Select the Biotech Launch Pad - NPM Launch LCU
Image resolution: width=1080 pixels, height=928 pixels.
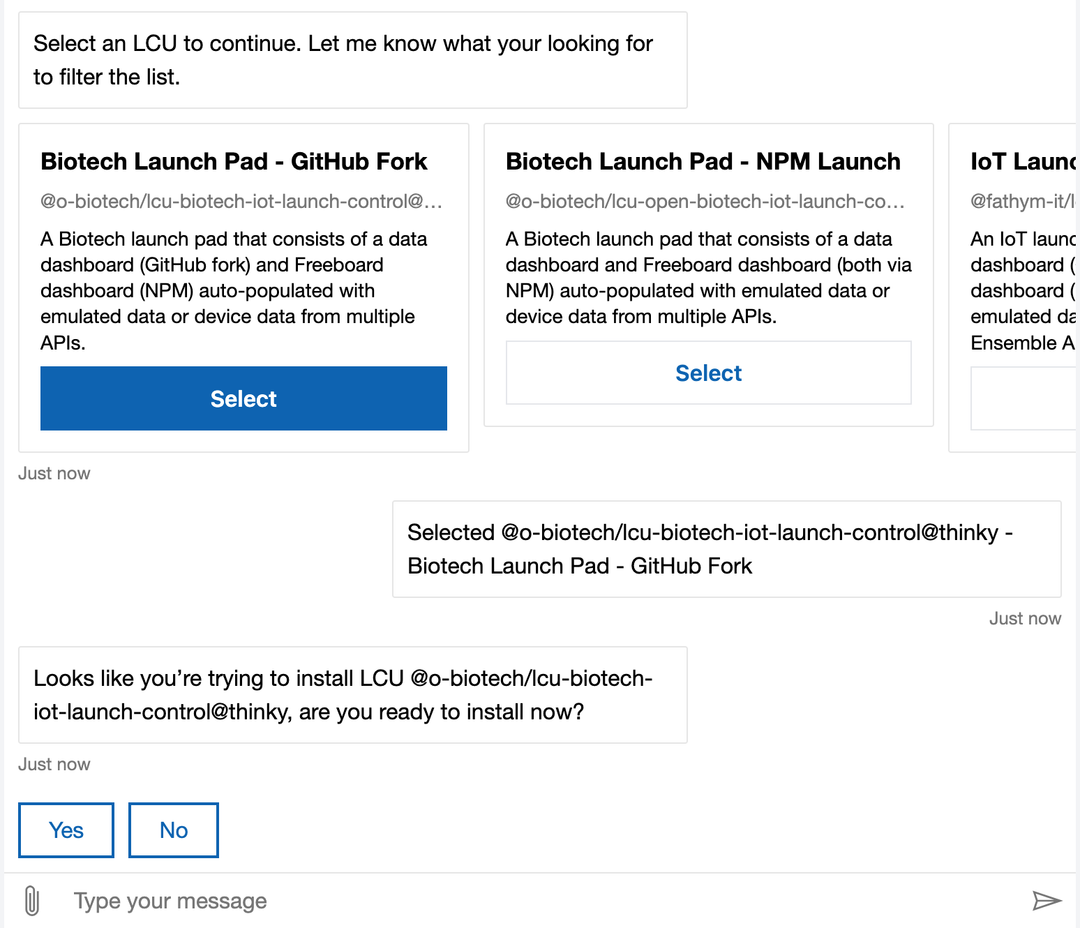coord(708,372)
